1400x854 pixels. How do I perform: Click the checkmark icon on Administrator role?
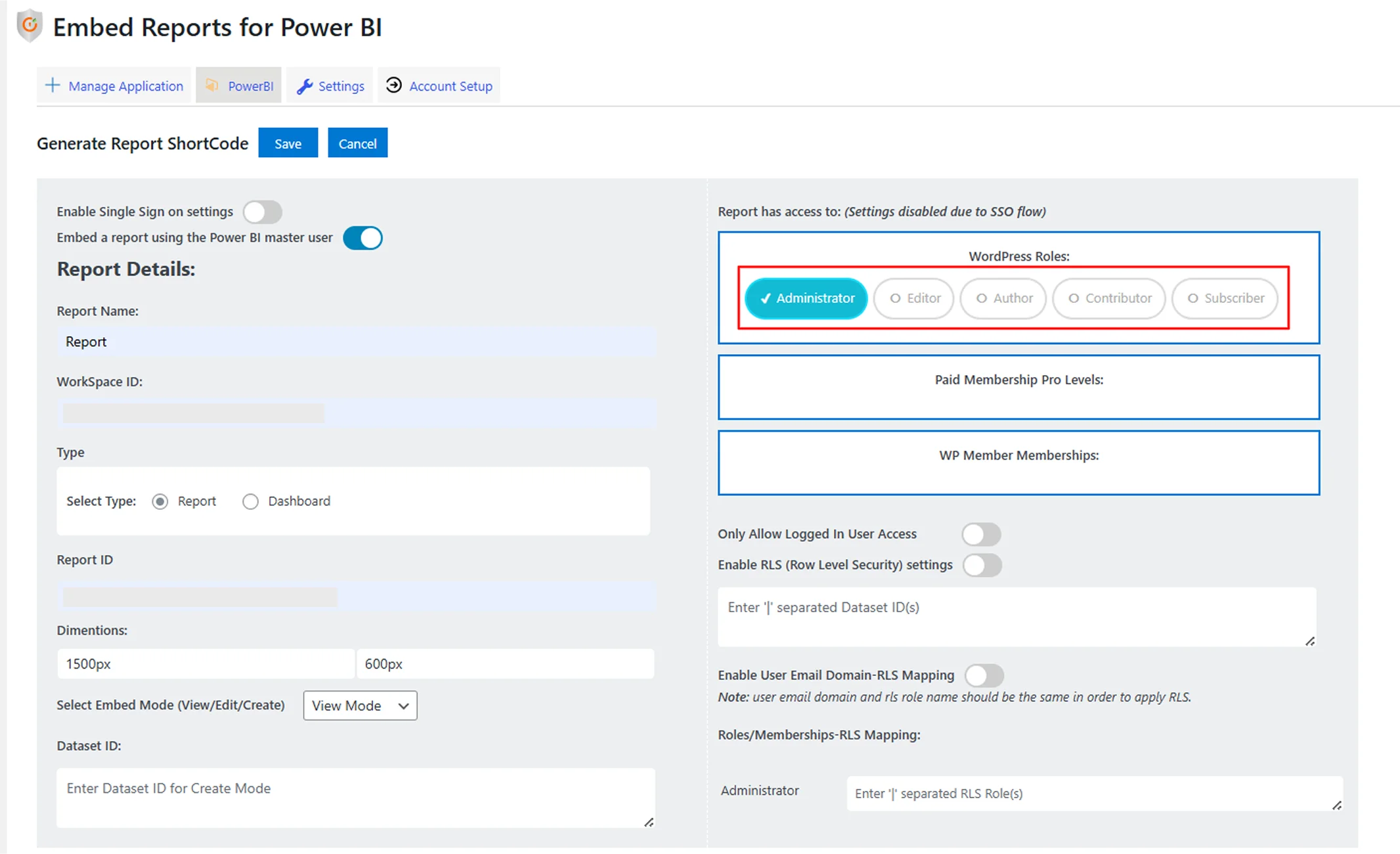(x=765, y=298)
